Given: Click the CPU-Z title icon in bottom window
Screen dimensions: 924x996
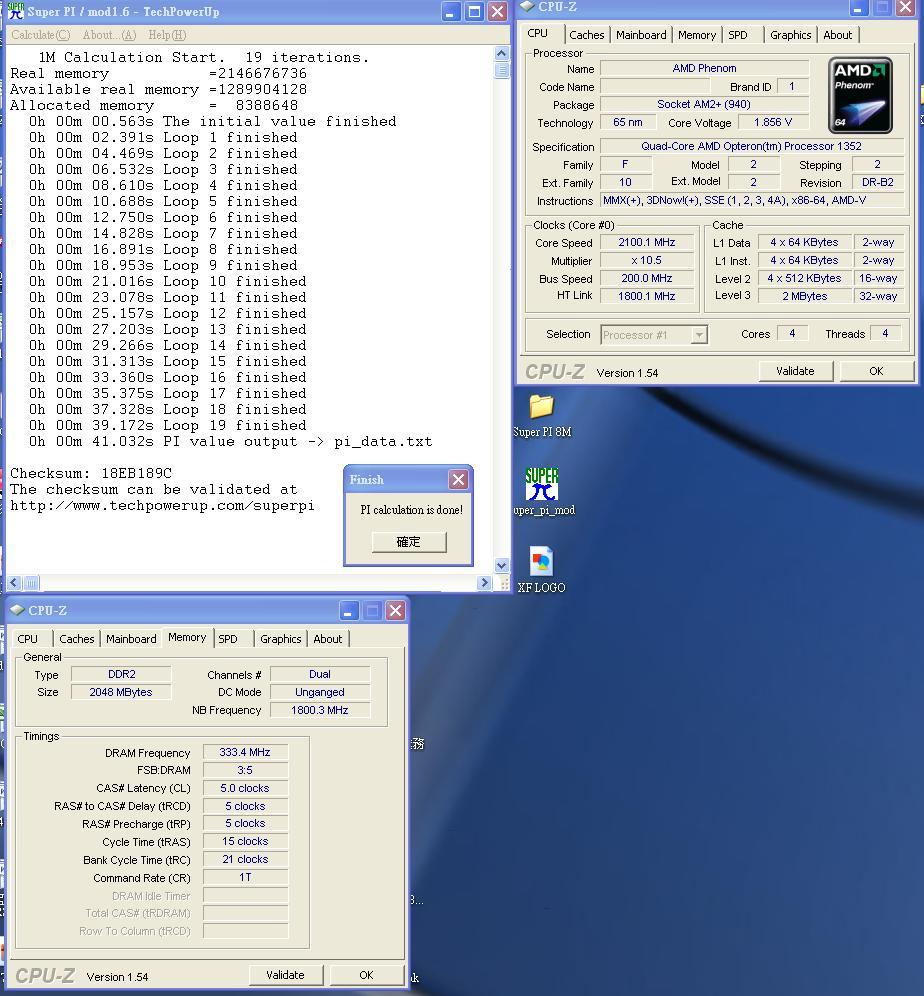Looking at the screenshot, I should [x=17, y=610].
